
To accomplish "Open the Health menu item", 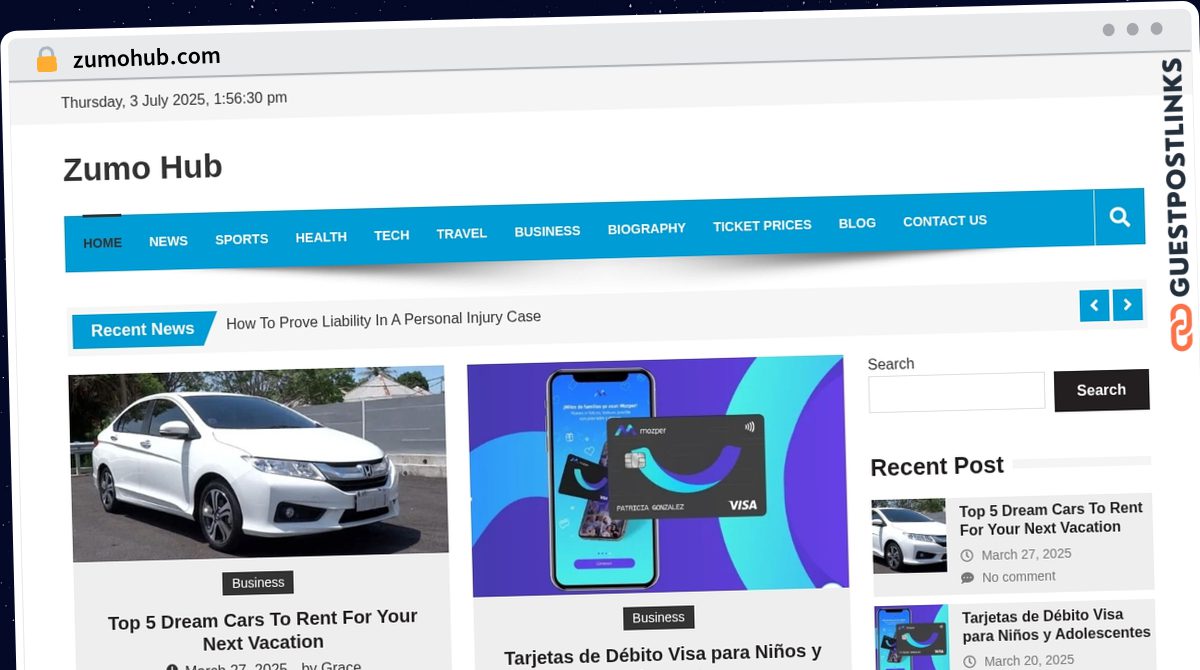I will coord(321,237).
